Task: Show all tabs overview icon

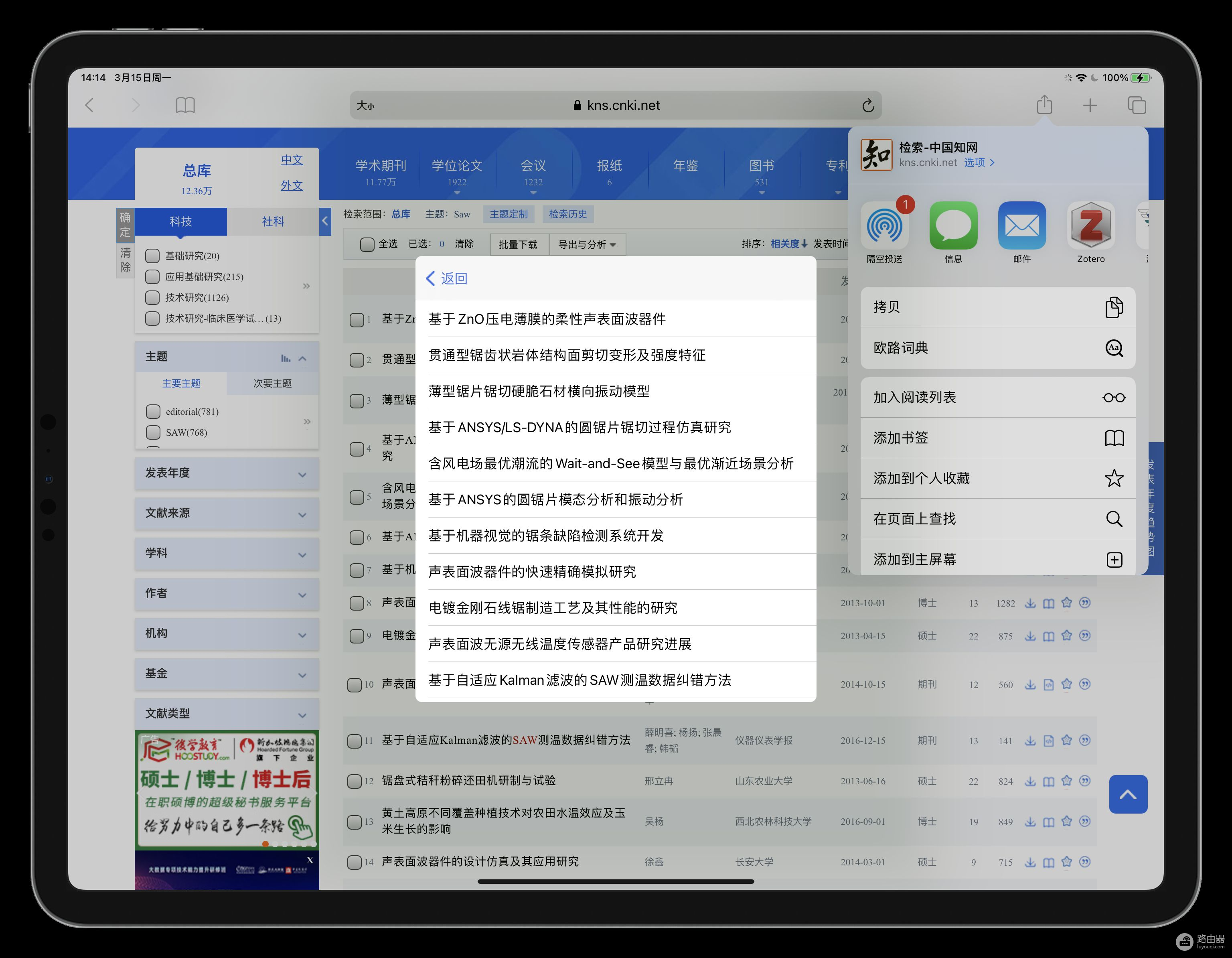Action: click(1137, 105)
